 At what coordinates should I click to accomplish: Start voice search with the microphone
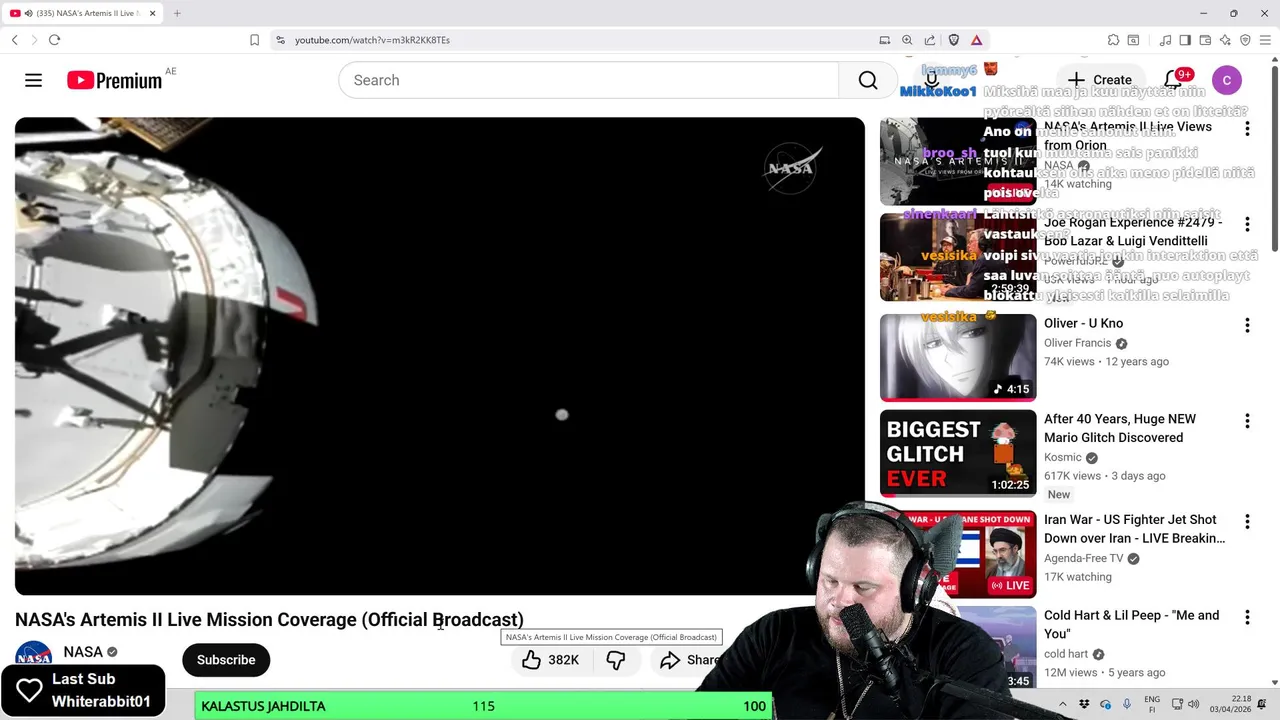(x=932, y=80)
